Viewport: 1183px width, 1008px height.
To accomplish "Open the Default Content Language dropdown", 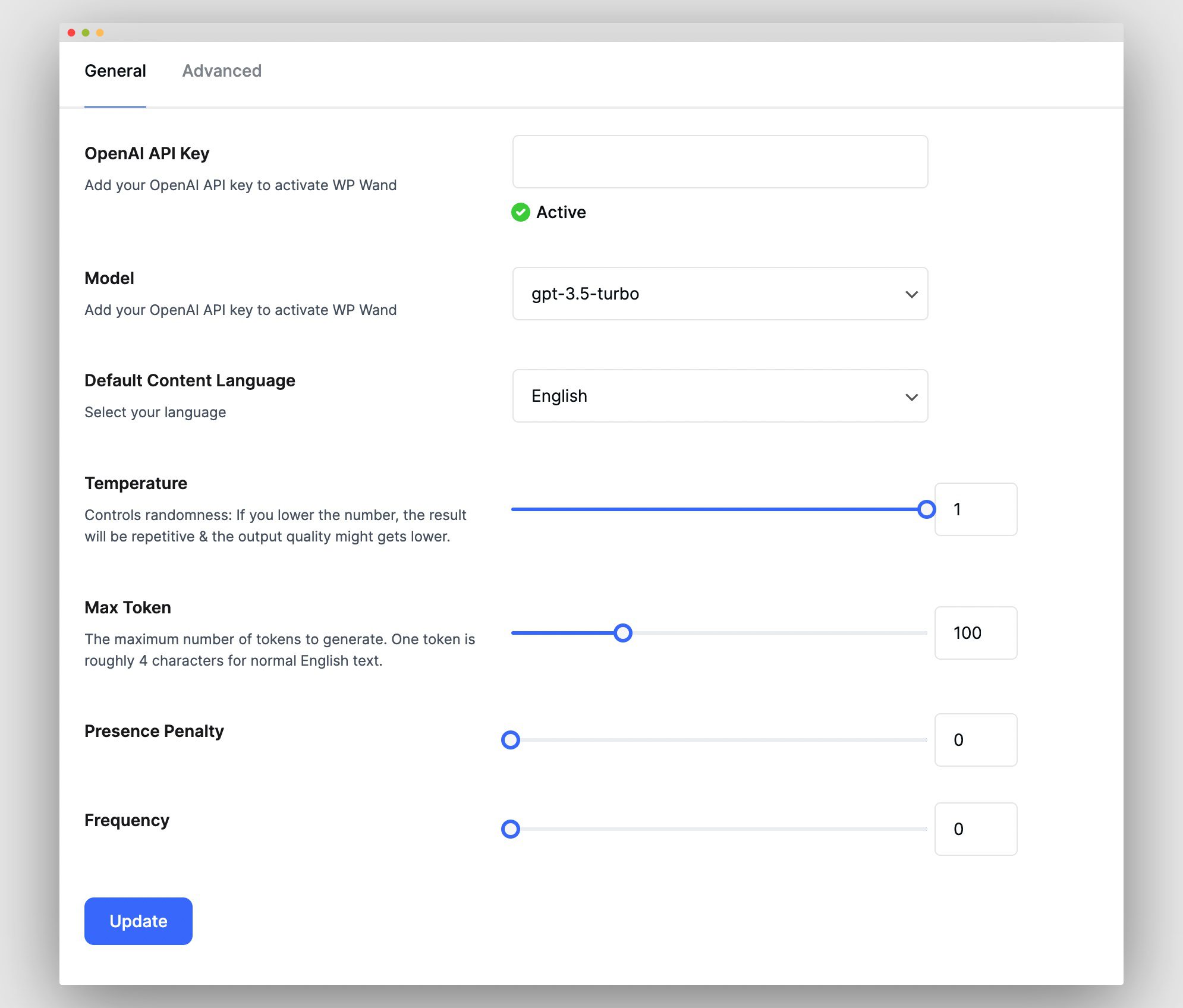I will pyautogui.click(x=720, y=396).
